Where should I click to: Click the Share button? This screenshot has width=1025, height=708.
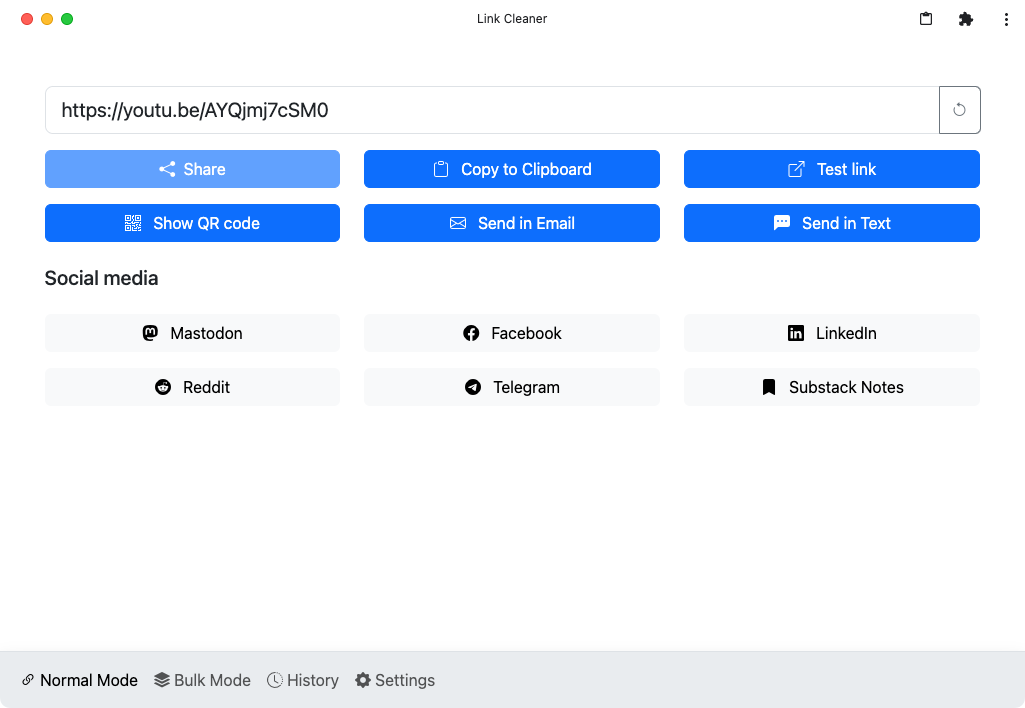click(x=192, y=169)
